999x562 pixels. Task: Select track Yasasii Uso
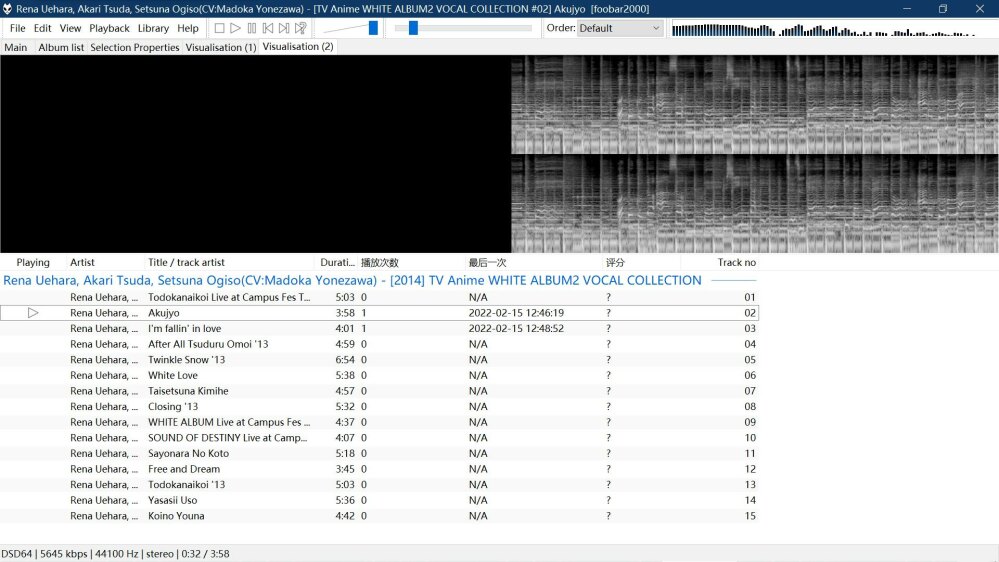pyautogui.click(x=379, y=500)
